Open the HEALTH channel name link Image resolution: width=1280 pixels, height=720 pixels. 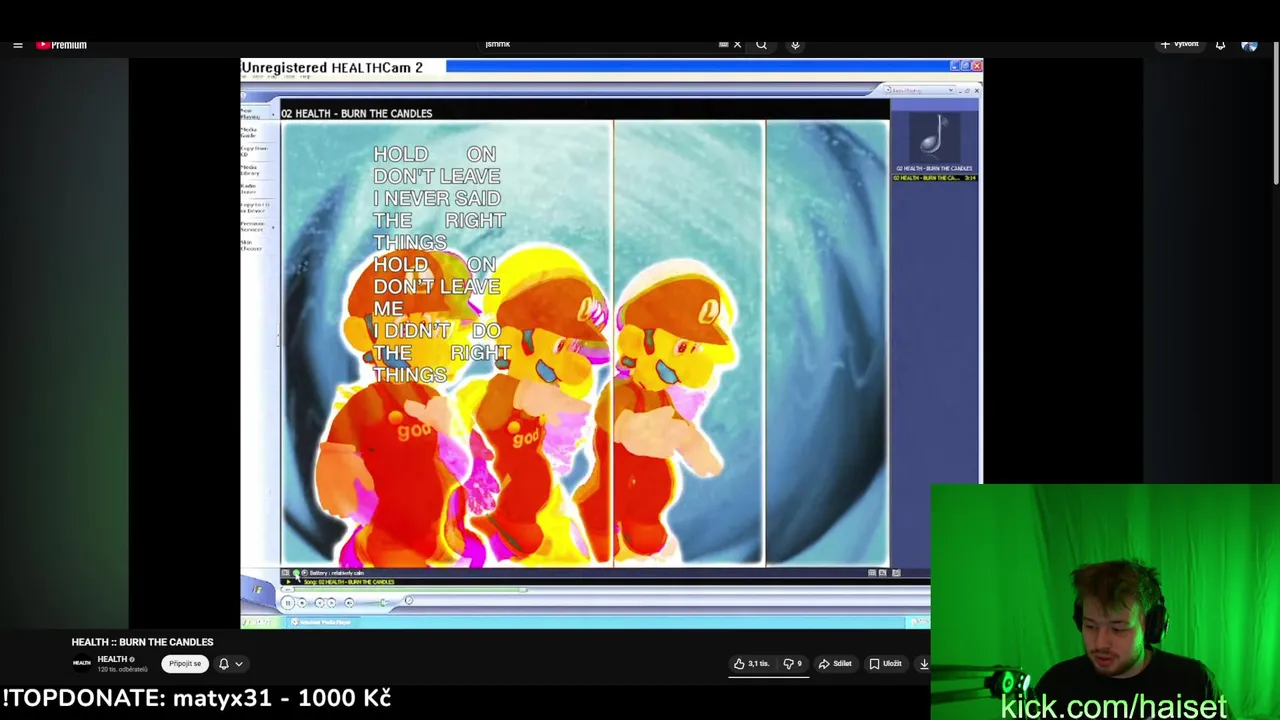(x=112, y=659)
